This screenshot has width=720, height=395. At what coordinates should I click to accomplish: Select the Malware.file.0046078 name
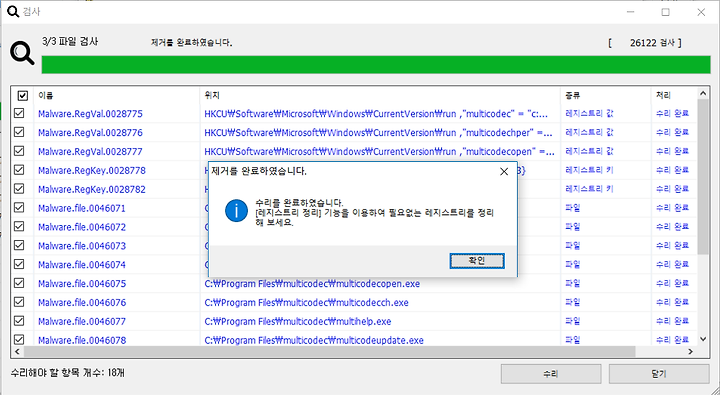coord(82,340)
